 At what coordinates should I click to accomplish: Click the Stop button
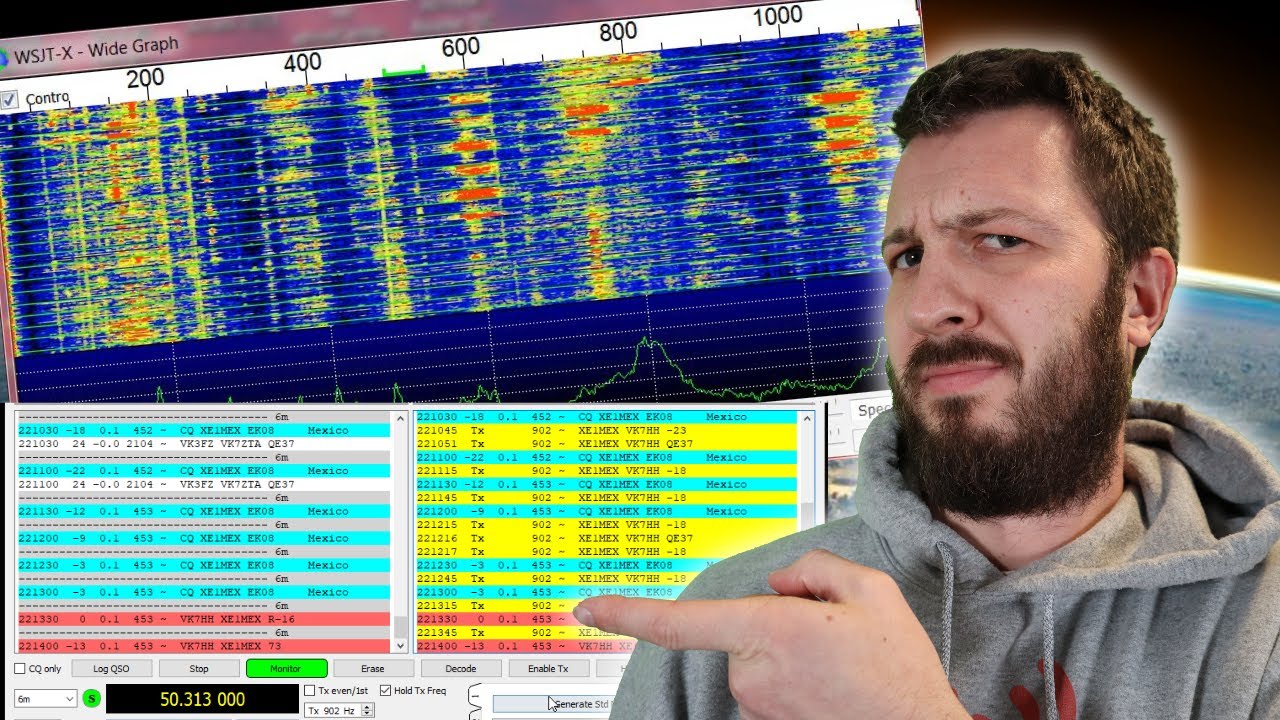coord(199,669)
